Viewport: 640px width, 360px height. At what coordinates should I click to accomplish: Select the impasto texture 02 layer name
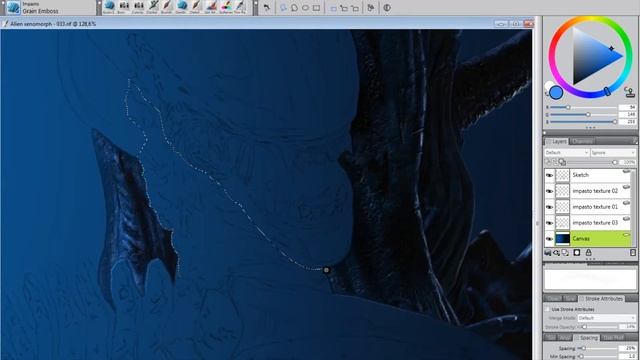pos(595,191)
